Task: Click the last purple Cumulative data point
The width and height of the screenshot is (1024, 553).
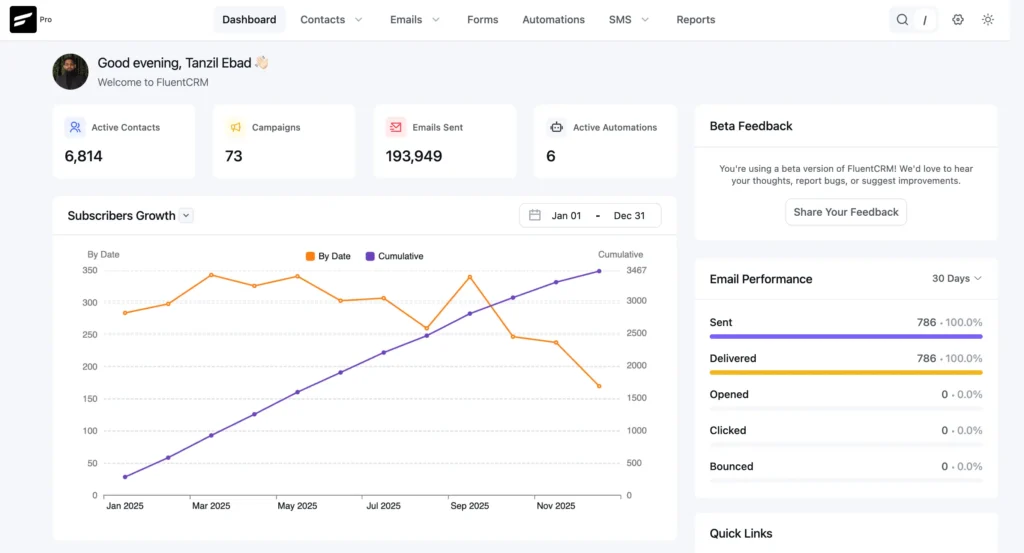Action: click(599, 271)
